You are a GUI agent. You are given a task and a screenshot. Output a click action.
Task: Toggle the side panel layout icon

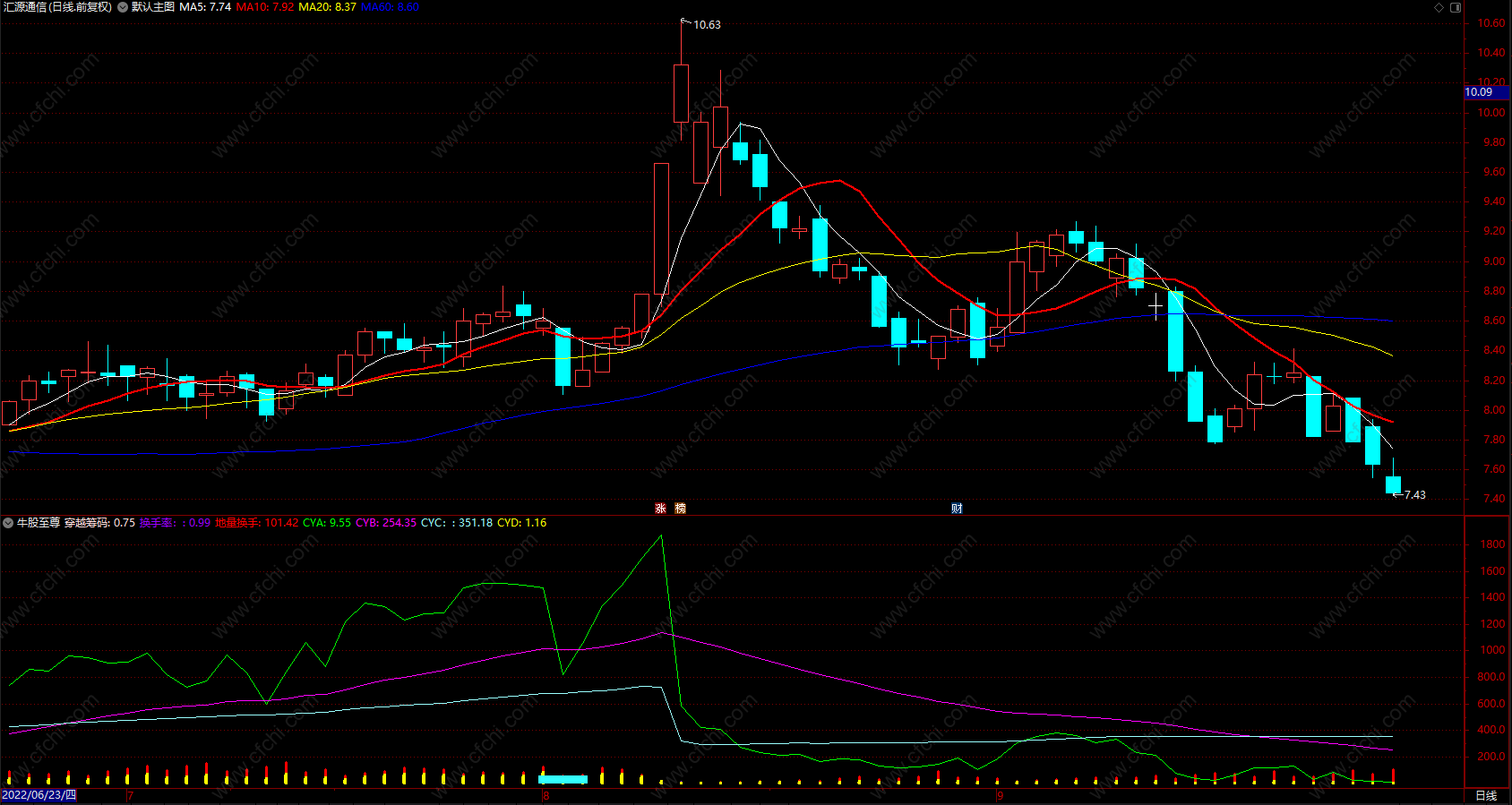click(x=1456, y=7)
